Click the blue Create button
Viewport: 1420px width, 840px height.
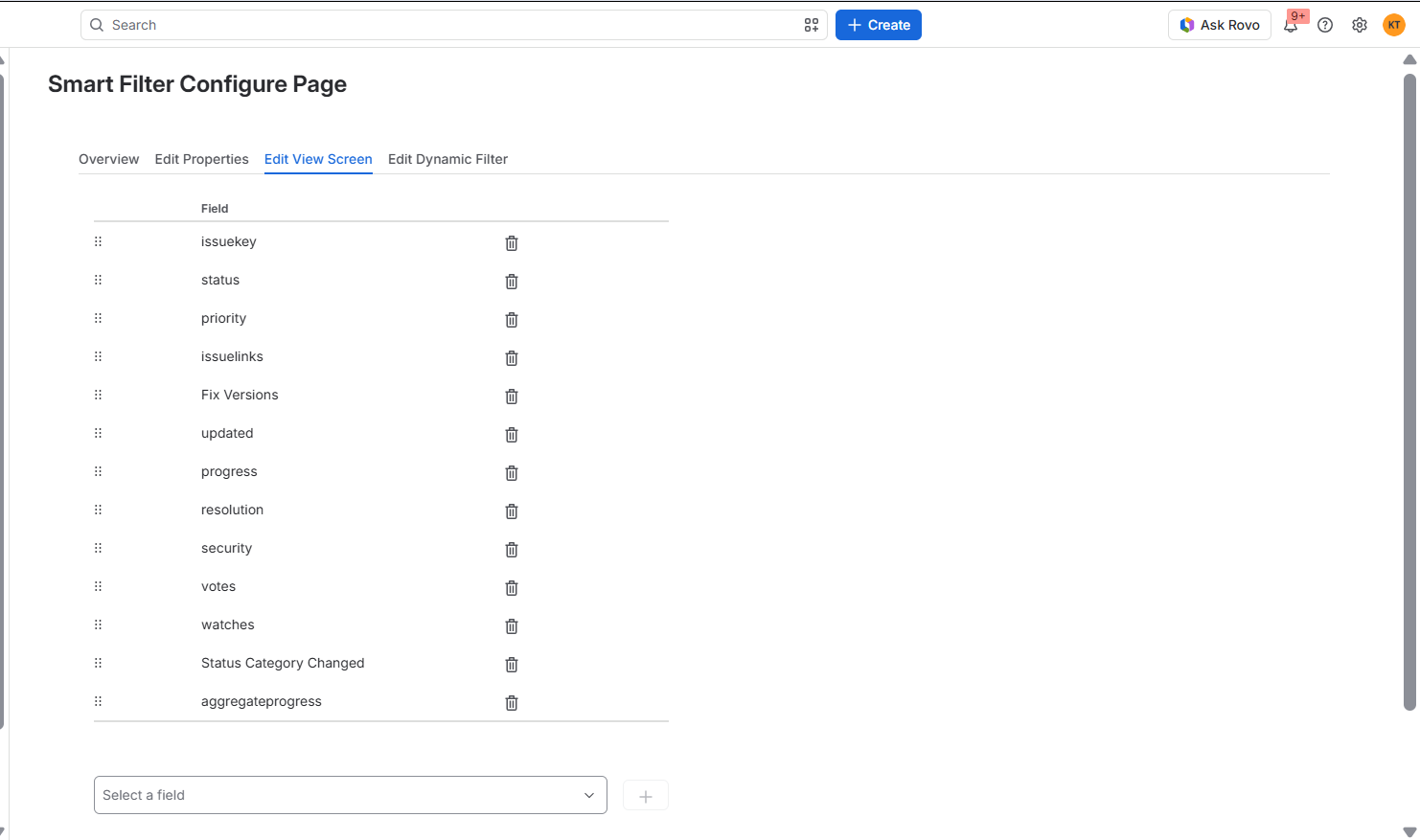point(879,25)
